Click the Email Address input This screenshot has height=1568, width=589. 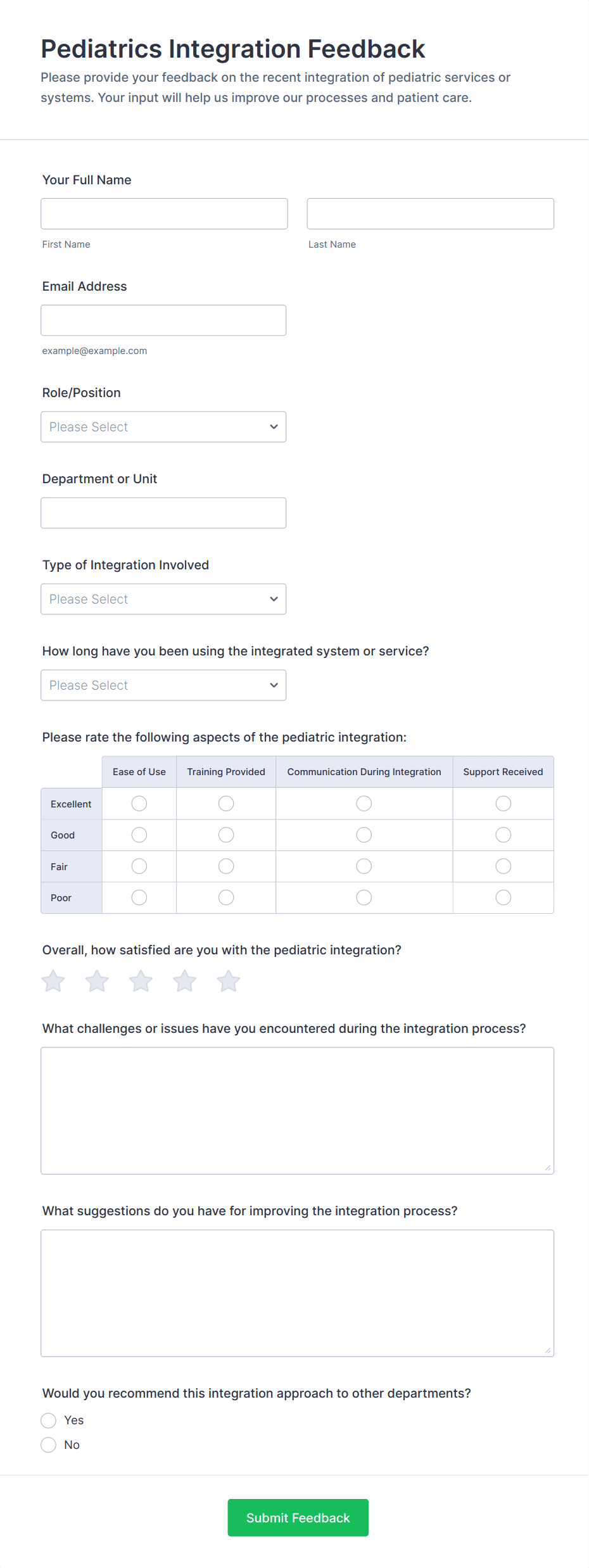(x=163, y=320)
